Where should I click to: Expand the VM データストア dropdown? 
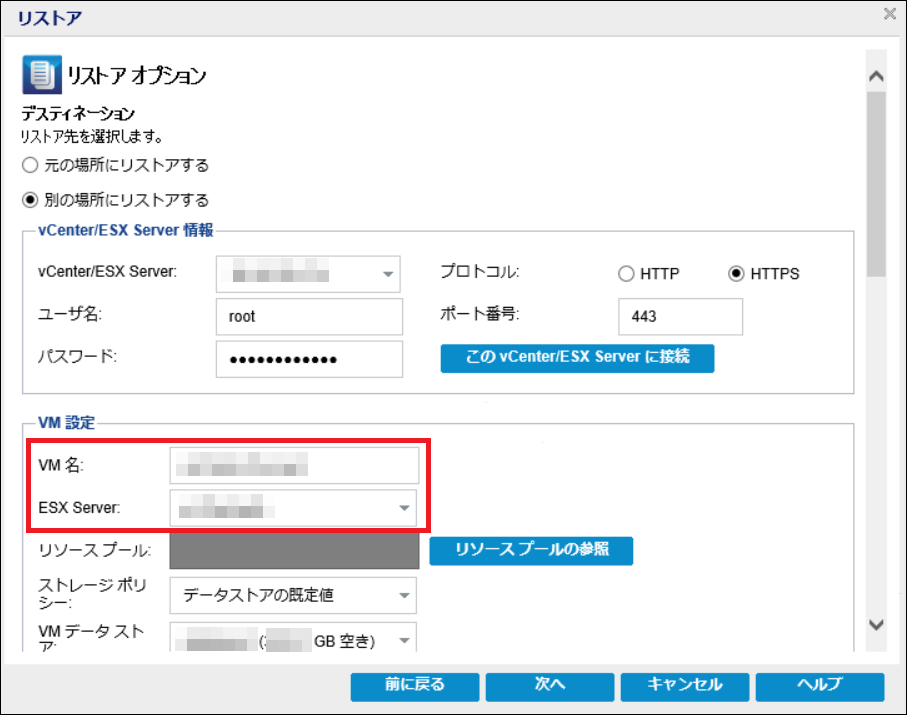(404, 640)
